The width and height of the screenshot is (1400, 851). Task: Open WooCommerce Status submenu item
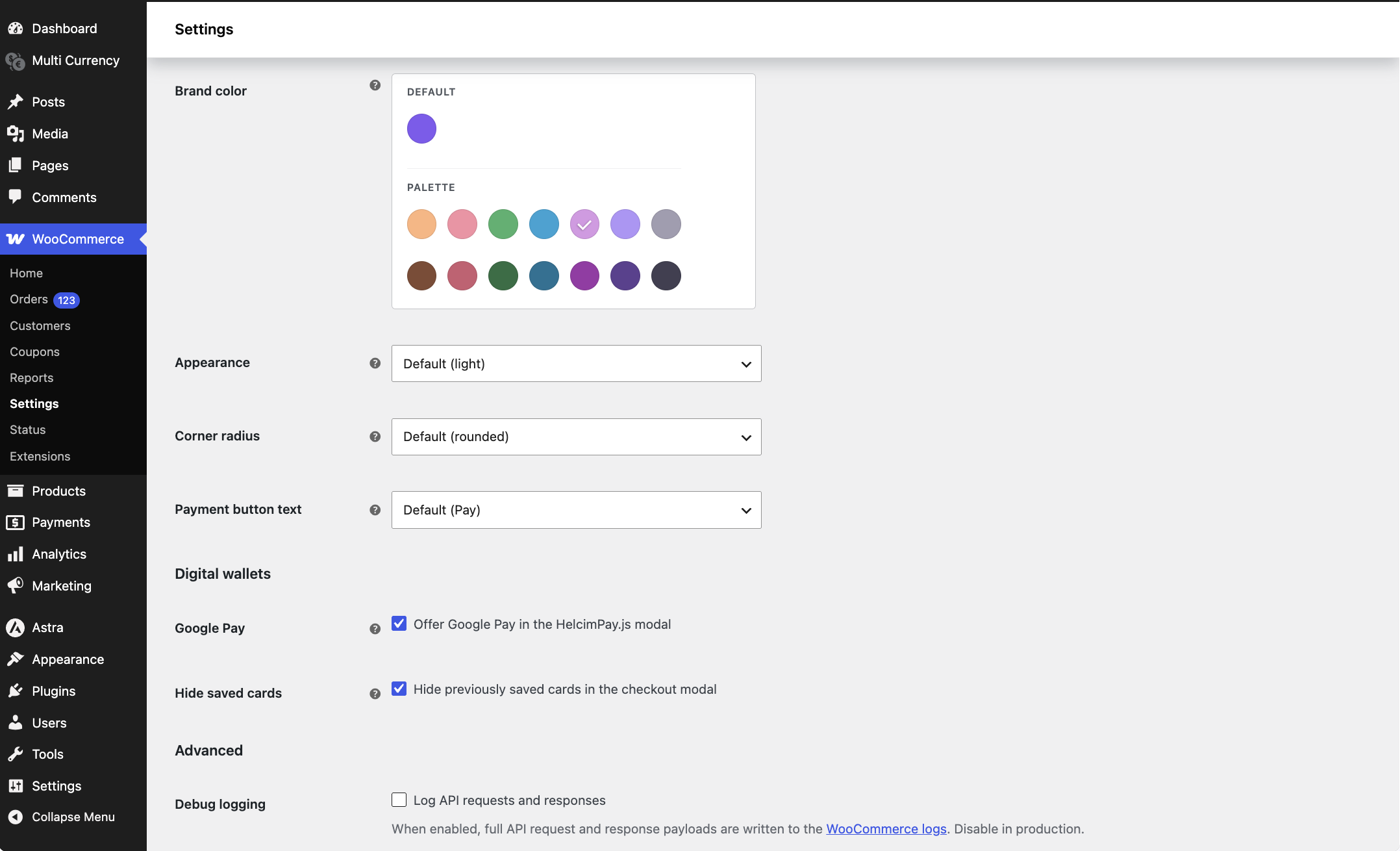click(x=27, y=430)
